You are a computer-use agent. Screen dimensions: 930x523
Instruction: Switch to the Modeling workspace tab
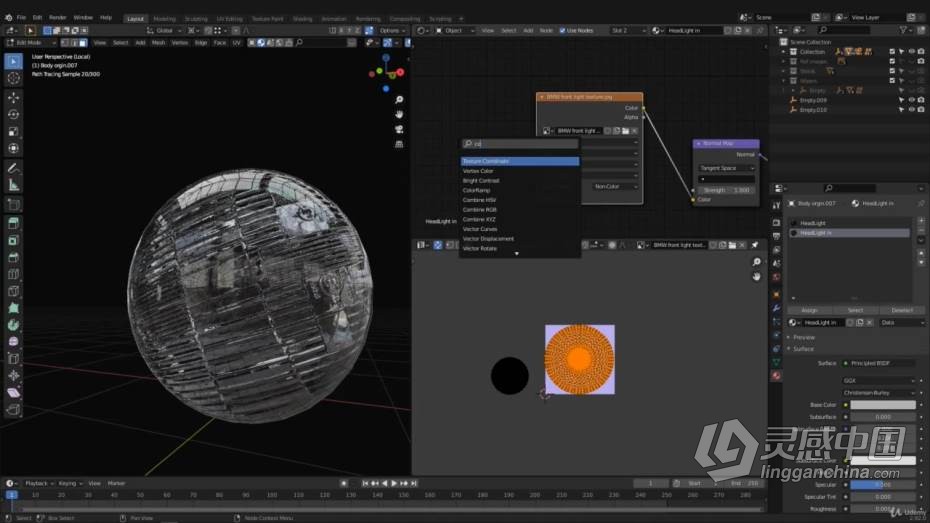(164, 18)
